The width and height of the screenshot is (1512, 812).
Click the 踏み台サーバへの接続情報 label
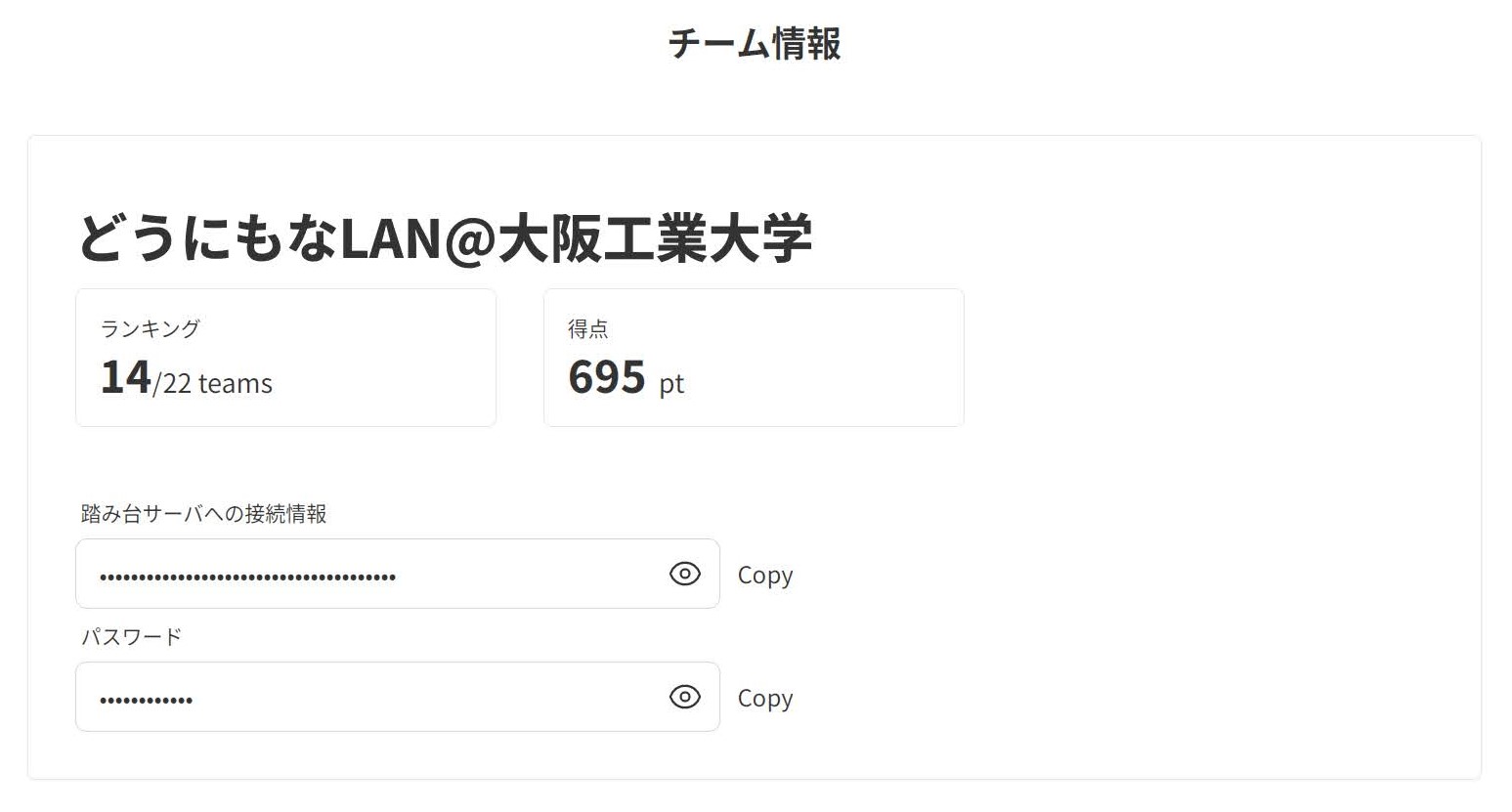(203, 514)
